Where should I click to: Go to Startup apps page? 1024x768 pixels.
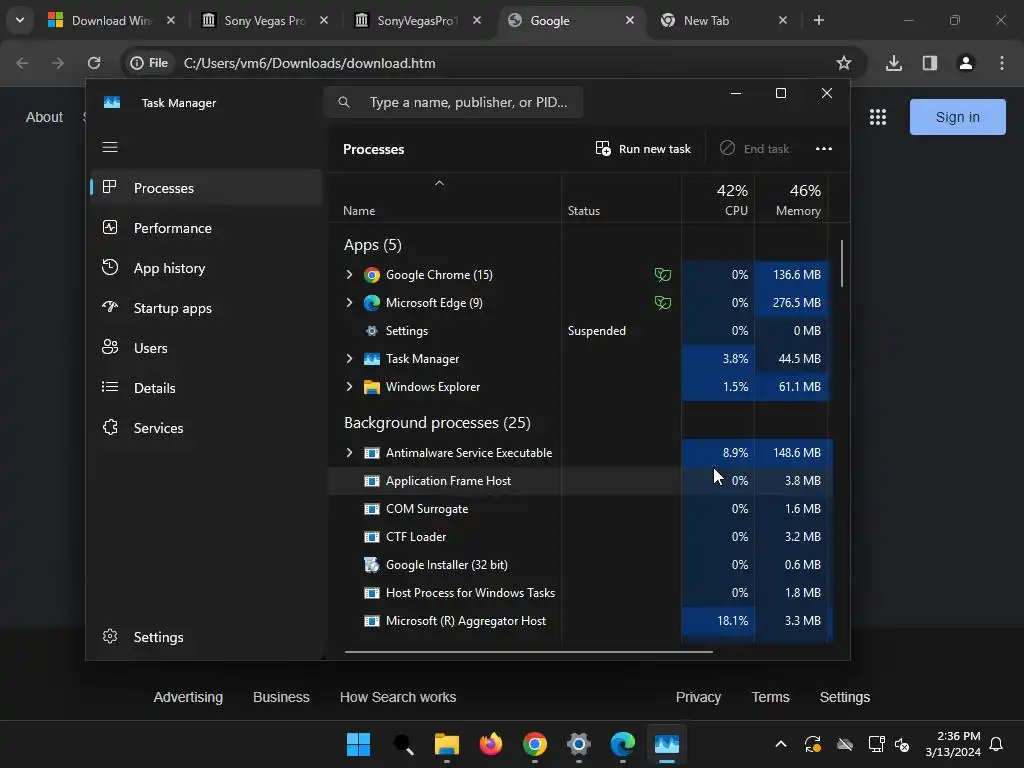pos(206,308)
